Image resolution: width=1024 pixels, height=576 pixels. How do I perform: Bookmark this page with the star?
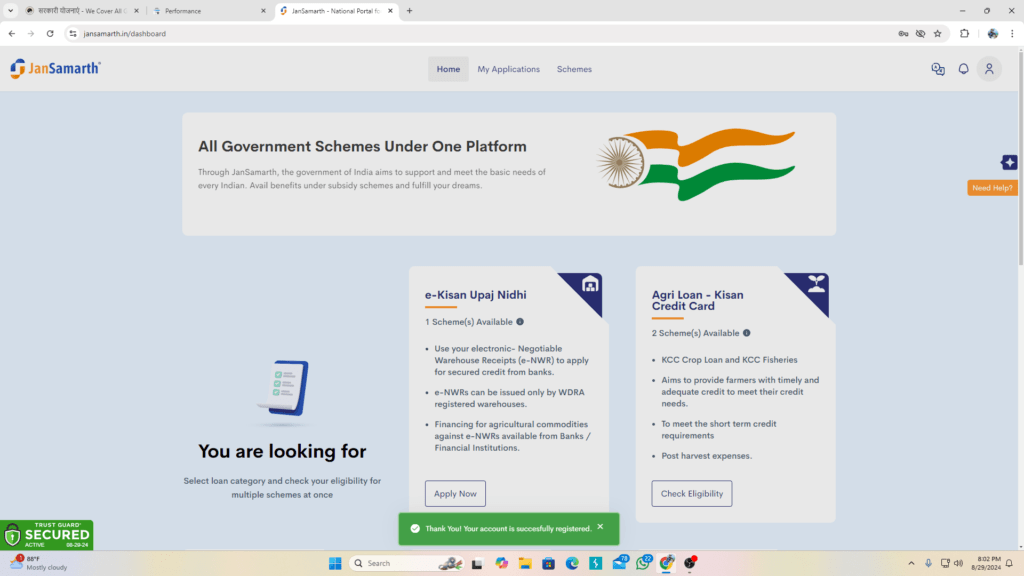937,34
